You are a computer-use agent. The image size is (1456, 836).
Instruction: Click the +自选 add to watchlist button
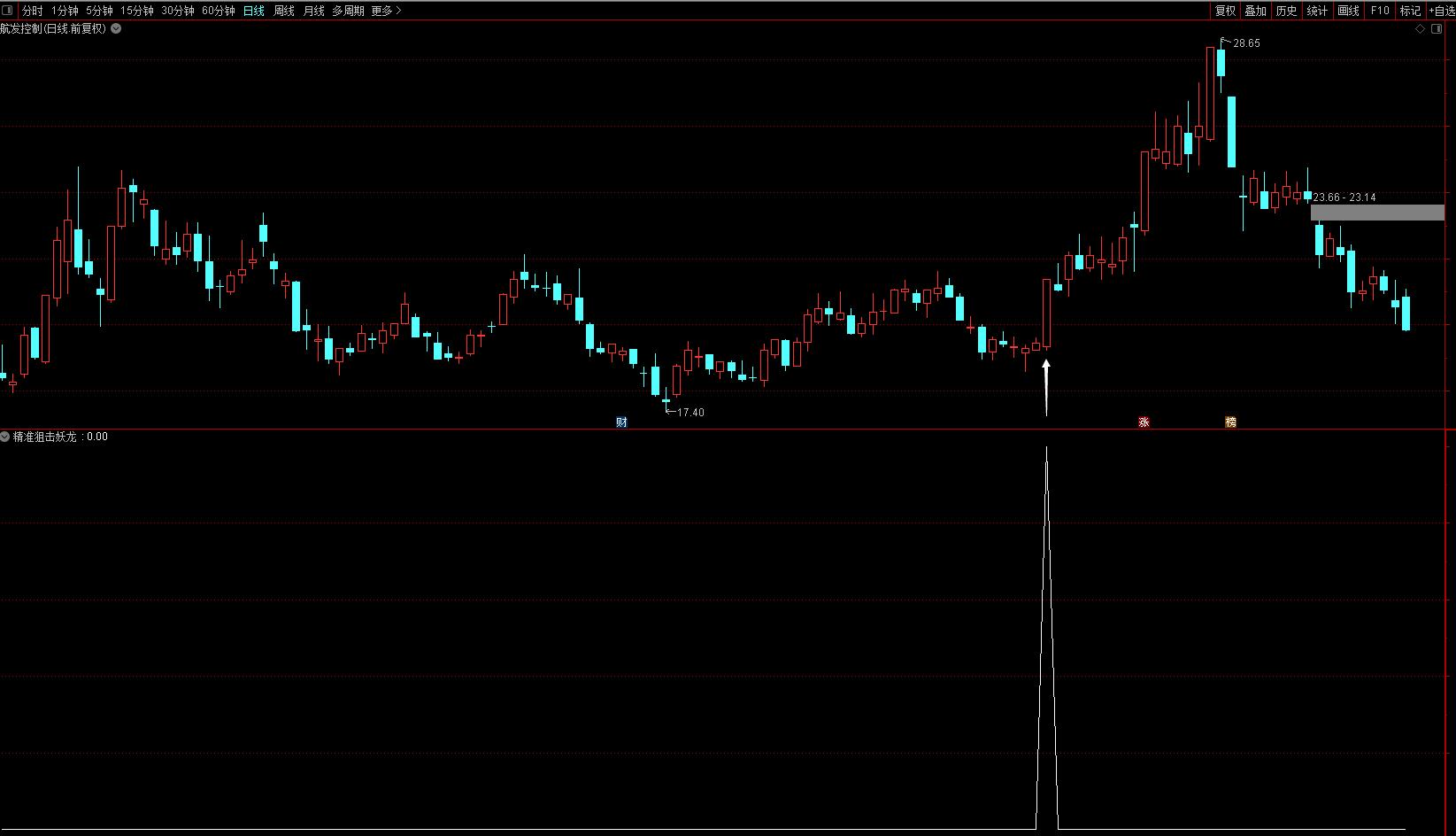point(1441,11)
